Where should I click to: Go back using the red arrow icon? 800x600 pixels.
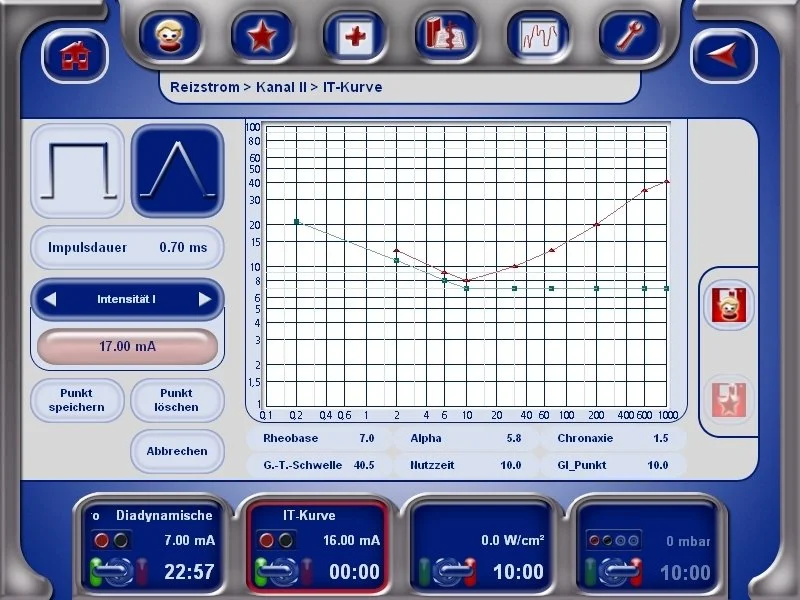723,56
